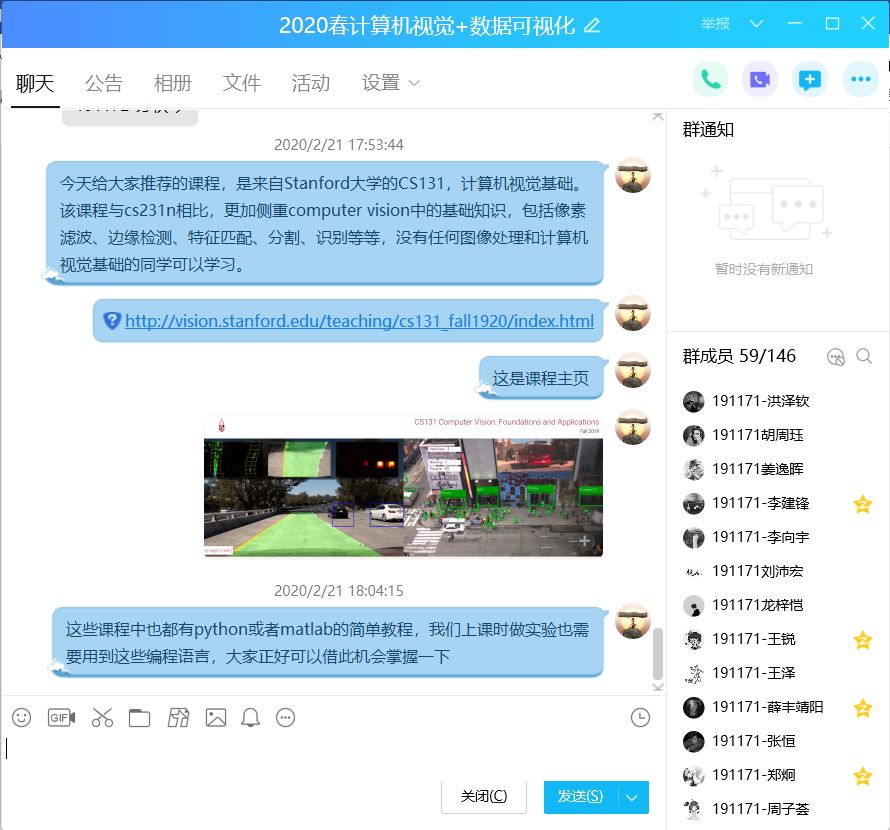Click the 关闭(C) button
This screenshot has width=890, height=830.
pyautogui.click(x=484, y=797)
